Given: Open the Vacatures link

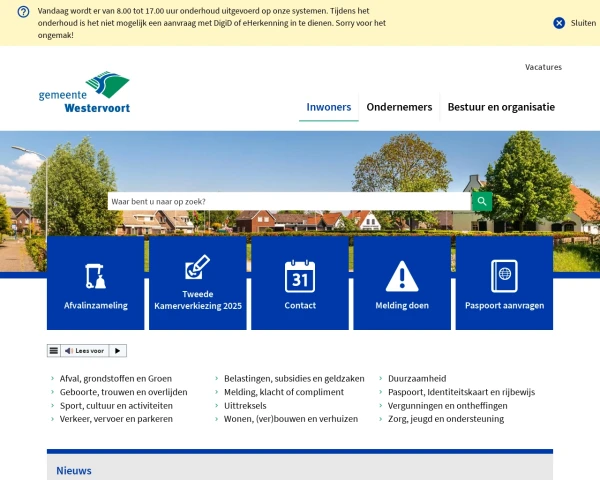Looking at the screenshot, I should pyautogui.click(x=543, y=67).
